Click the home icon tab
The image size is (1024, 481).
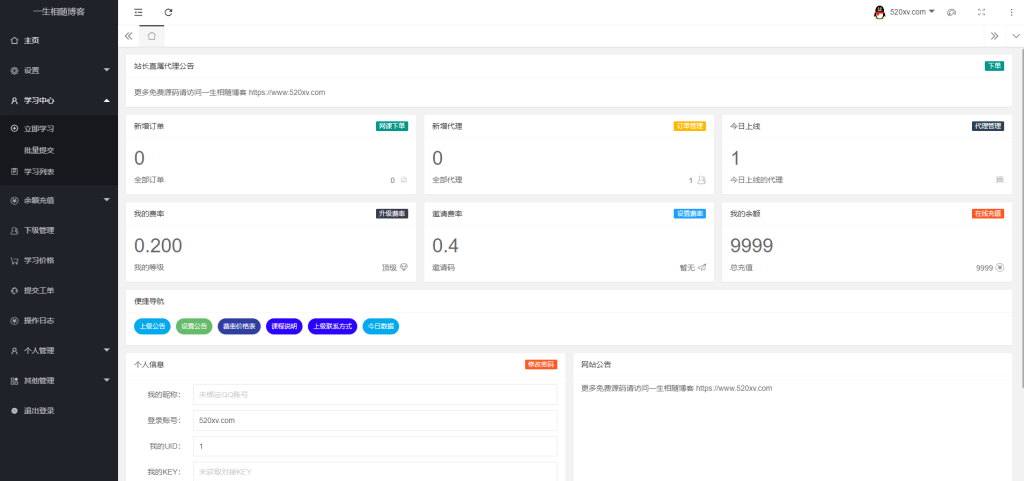pyautogui.click(x=151, y=35)
